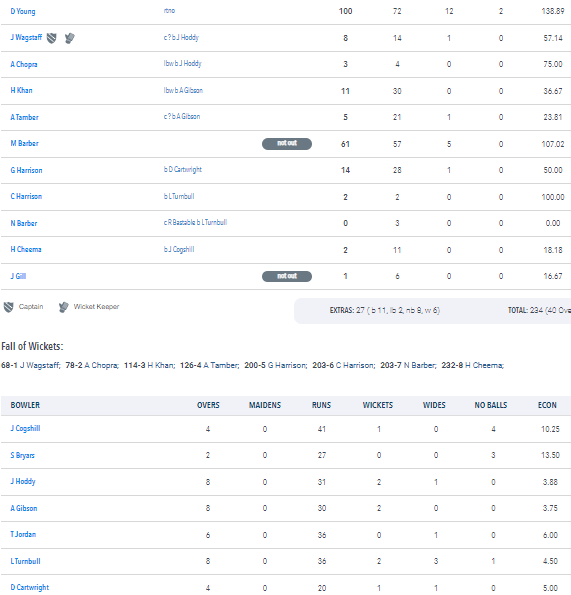Click captain shield icon beside J Wagstaff
The width and height of the screenshot is (571, 595).
51,38
